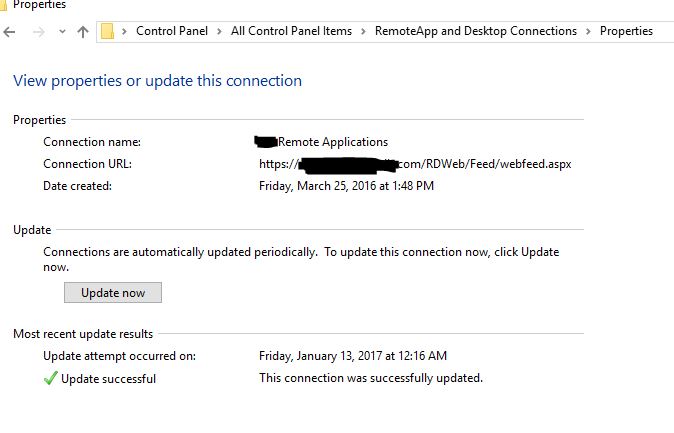Expand chevron before Properties breadcrumb
The width and height of the screenshot is (674, 433).
(588, 31)
